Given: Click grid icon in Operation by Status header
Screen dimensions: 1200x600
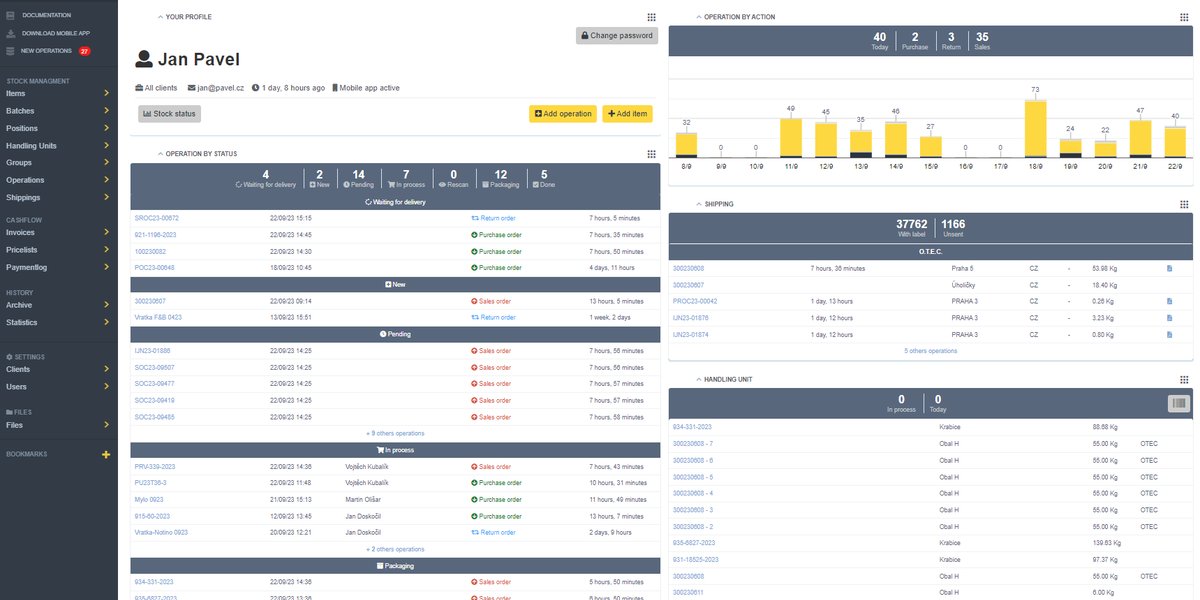Looking at the screenshot, I should [651, 154].
